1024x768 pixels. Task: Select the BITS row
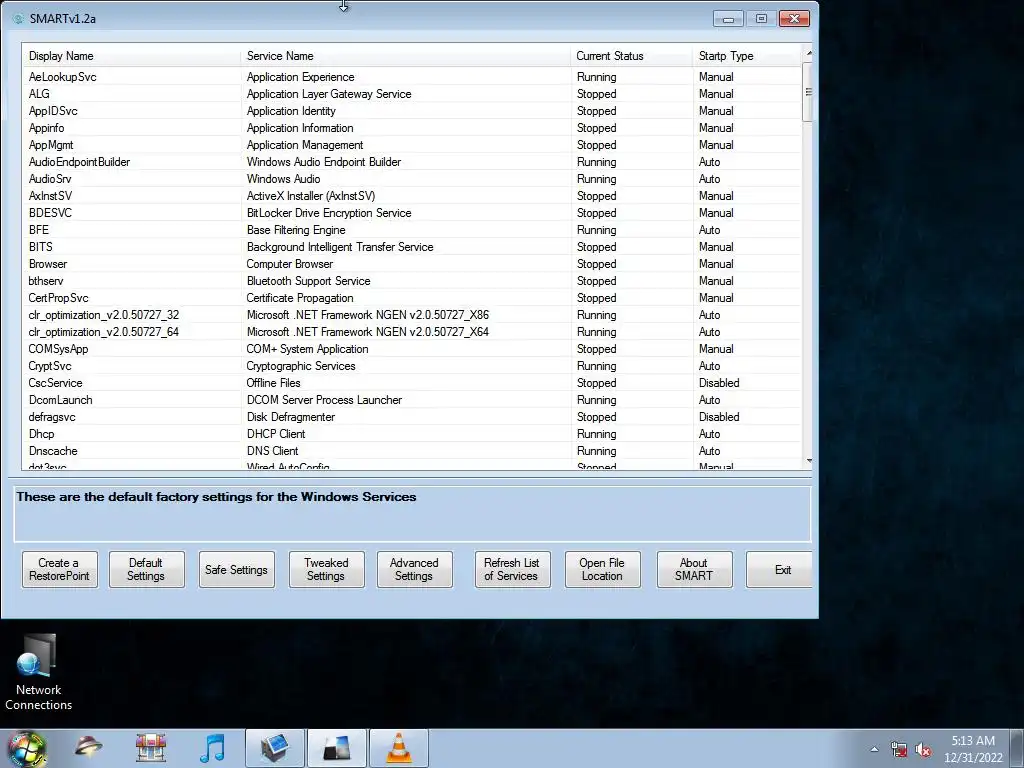click(x=411, y=247)
